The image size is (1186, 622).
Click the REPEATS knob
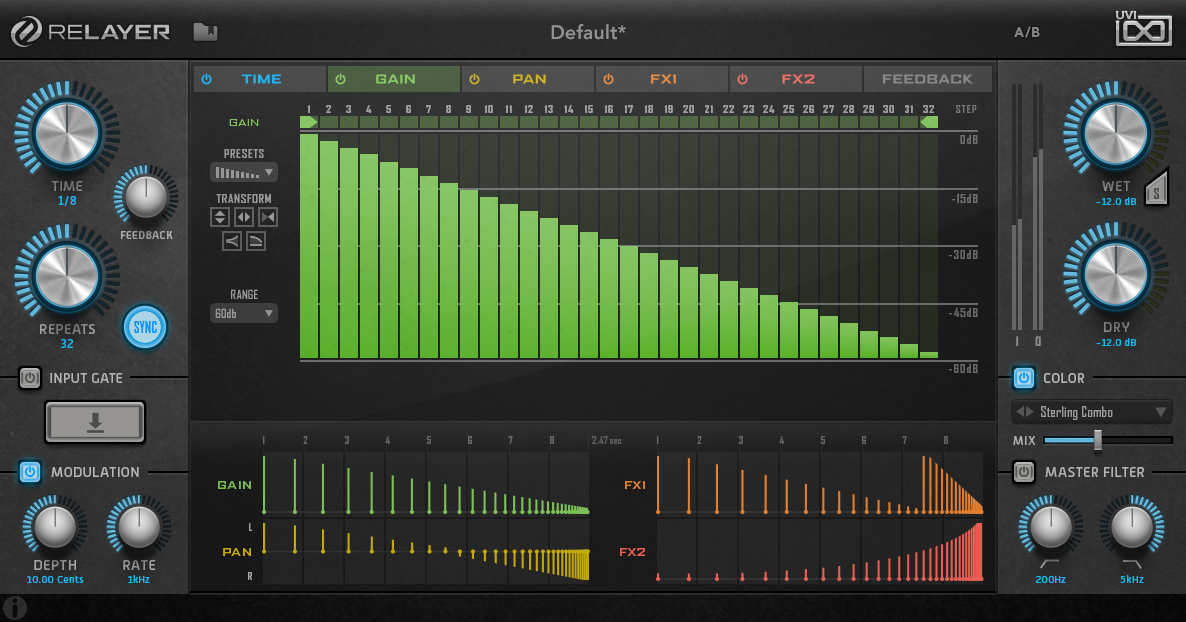pos(67,275)
